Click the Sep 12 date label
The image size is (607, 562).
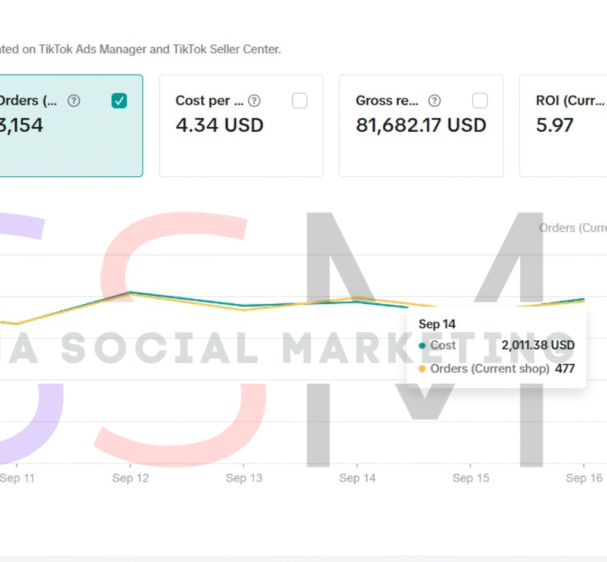[x=130, y=479]
